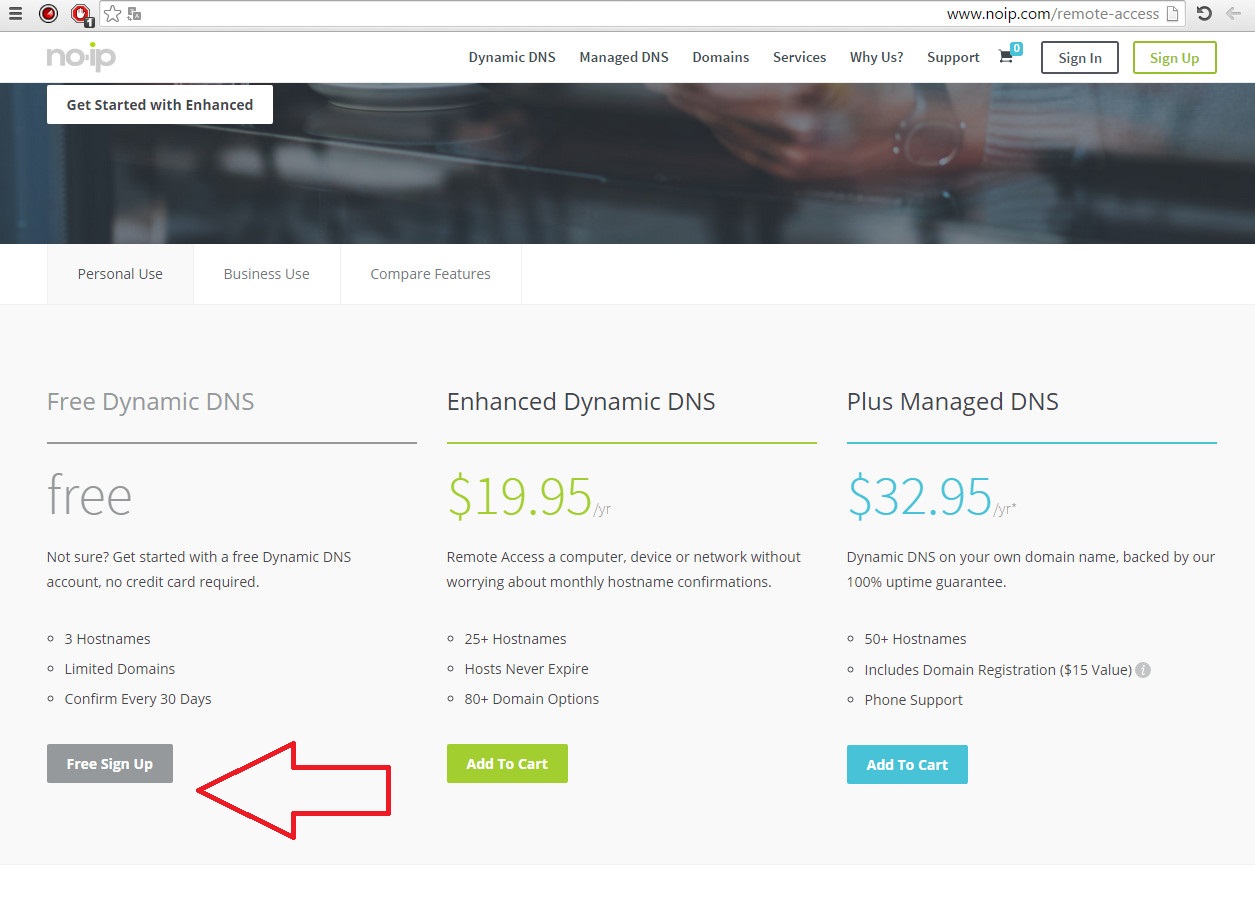The image size is (1255, 901).
Task: Reload the page with the refresh icon
Action: click(x=1204, y=14)
